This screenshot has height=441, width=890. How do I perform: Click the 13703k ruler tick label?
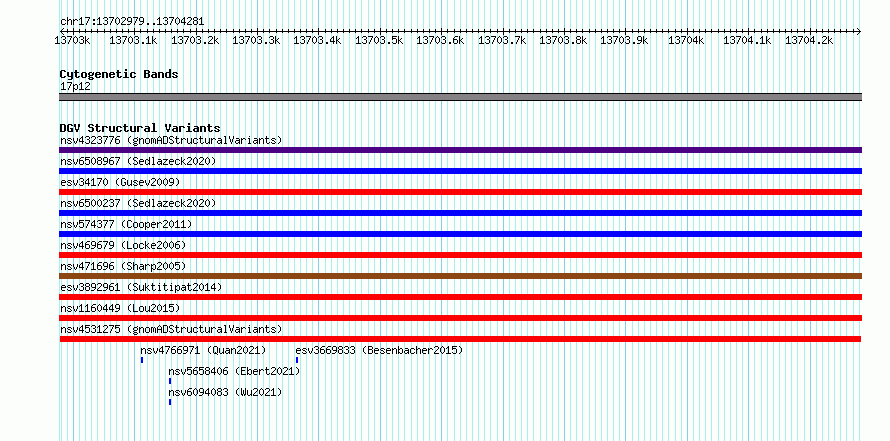[72, 40]
